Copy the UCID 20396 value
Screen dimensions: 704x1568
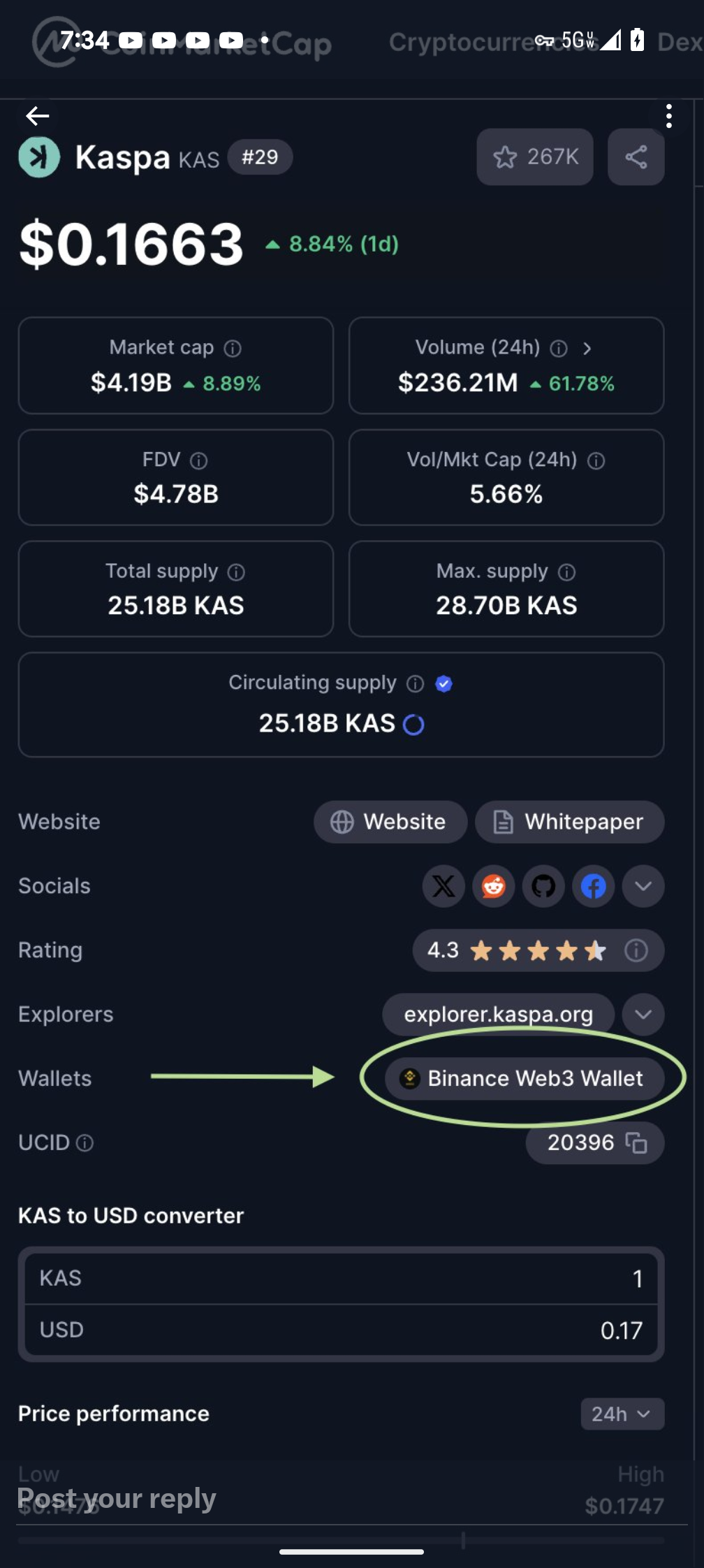click(x=636, y=1142)
